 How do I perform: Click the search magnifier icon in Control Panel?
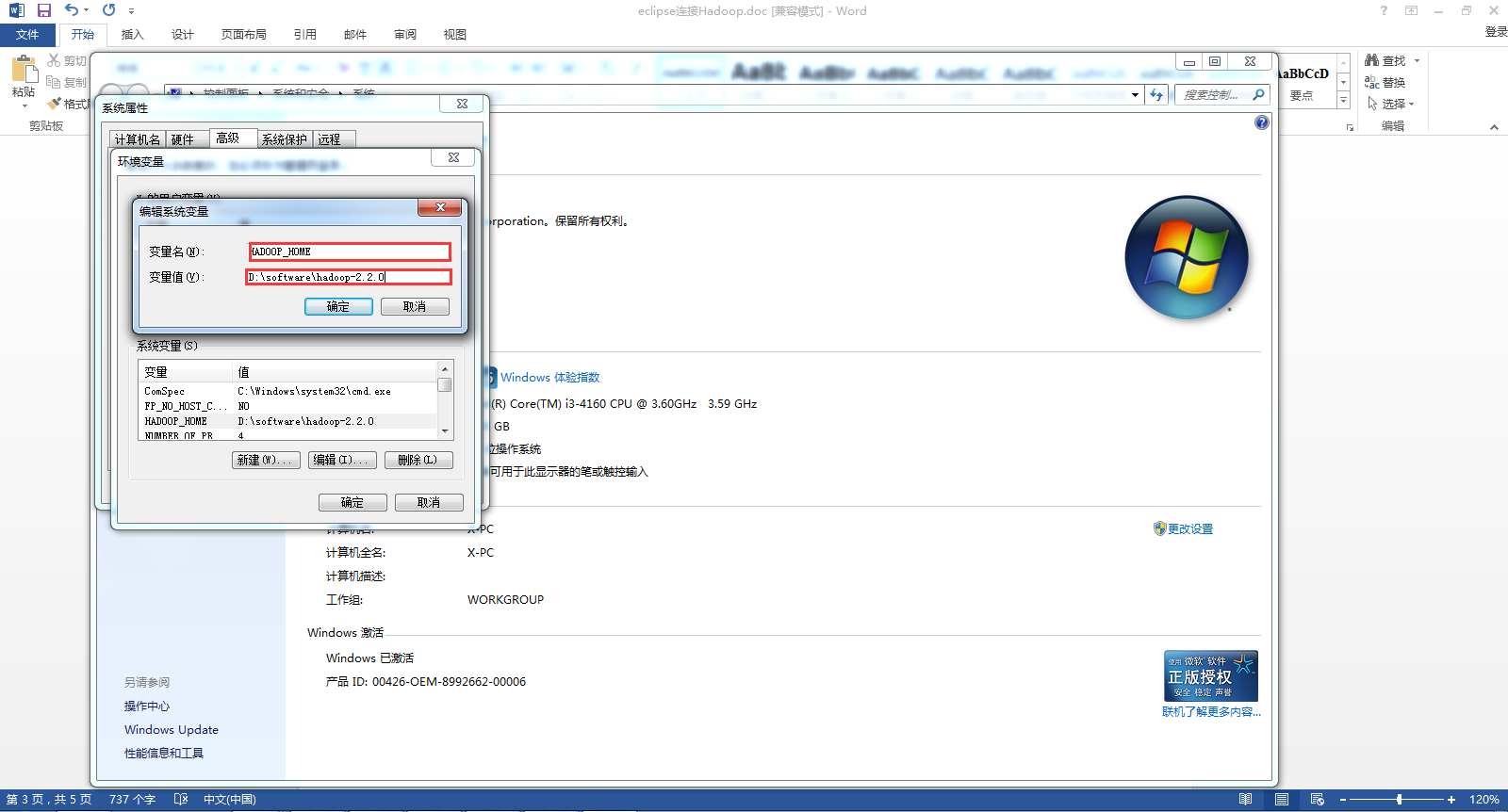pos(1258,94)
